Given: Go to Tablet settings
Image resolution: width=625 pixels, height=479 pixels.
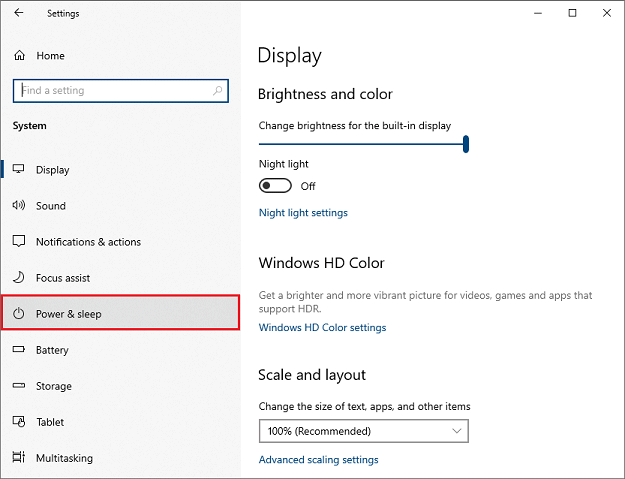Looking at the screenshot, I should [50, 422].
